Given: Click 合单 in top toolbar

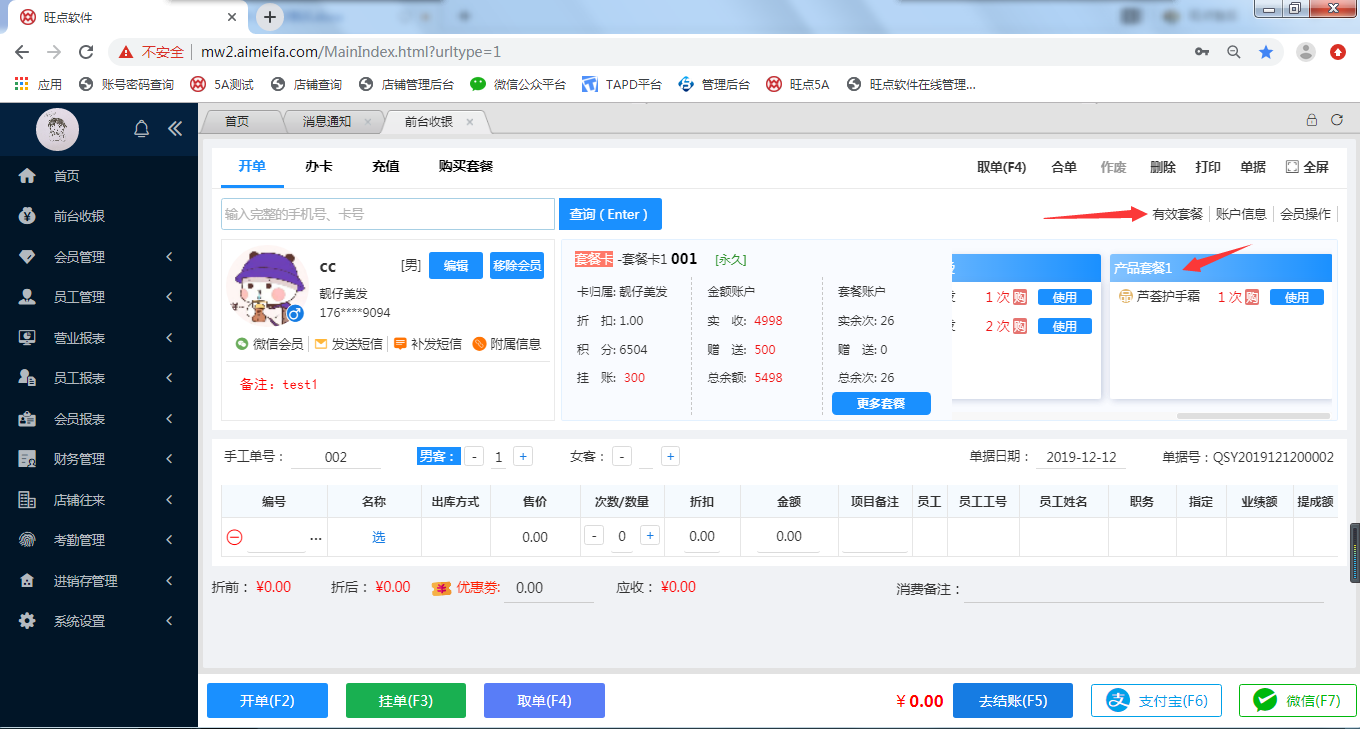Looking at the screenshot, I should 1064,168.
